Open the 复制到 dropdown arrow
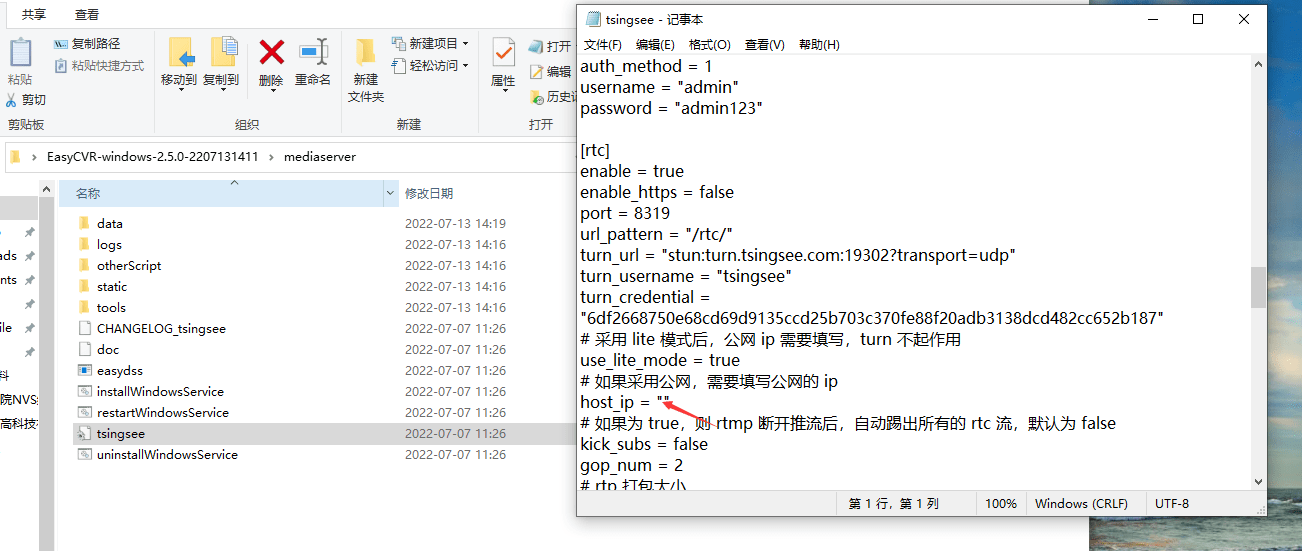This screenshot has width=1302, height=551. click(x=221, y=91)
